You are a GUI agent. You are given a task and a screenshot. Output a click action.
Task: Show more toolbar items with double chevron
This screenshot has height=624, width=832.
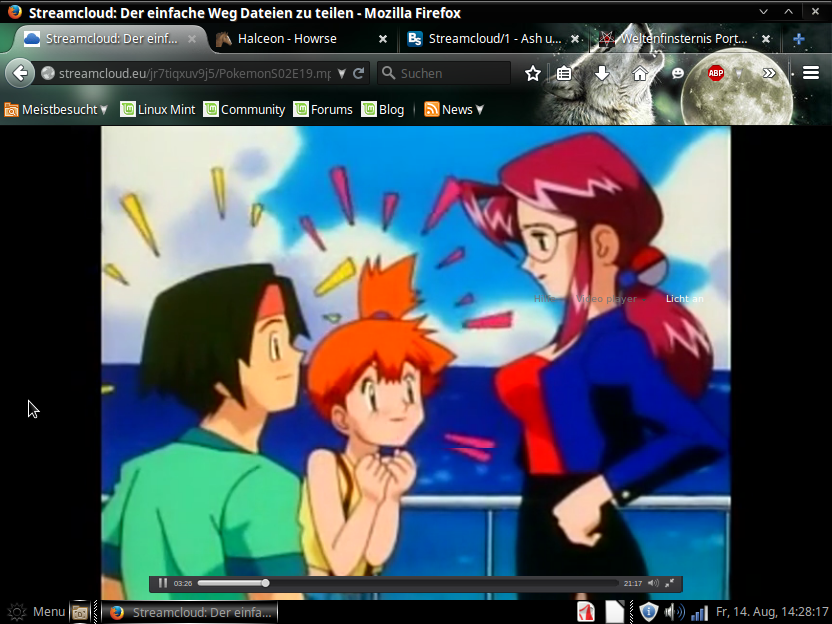click(769, 73)
